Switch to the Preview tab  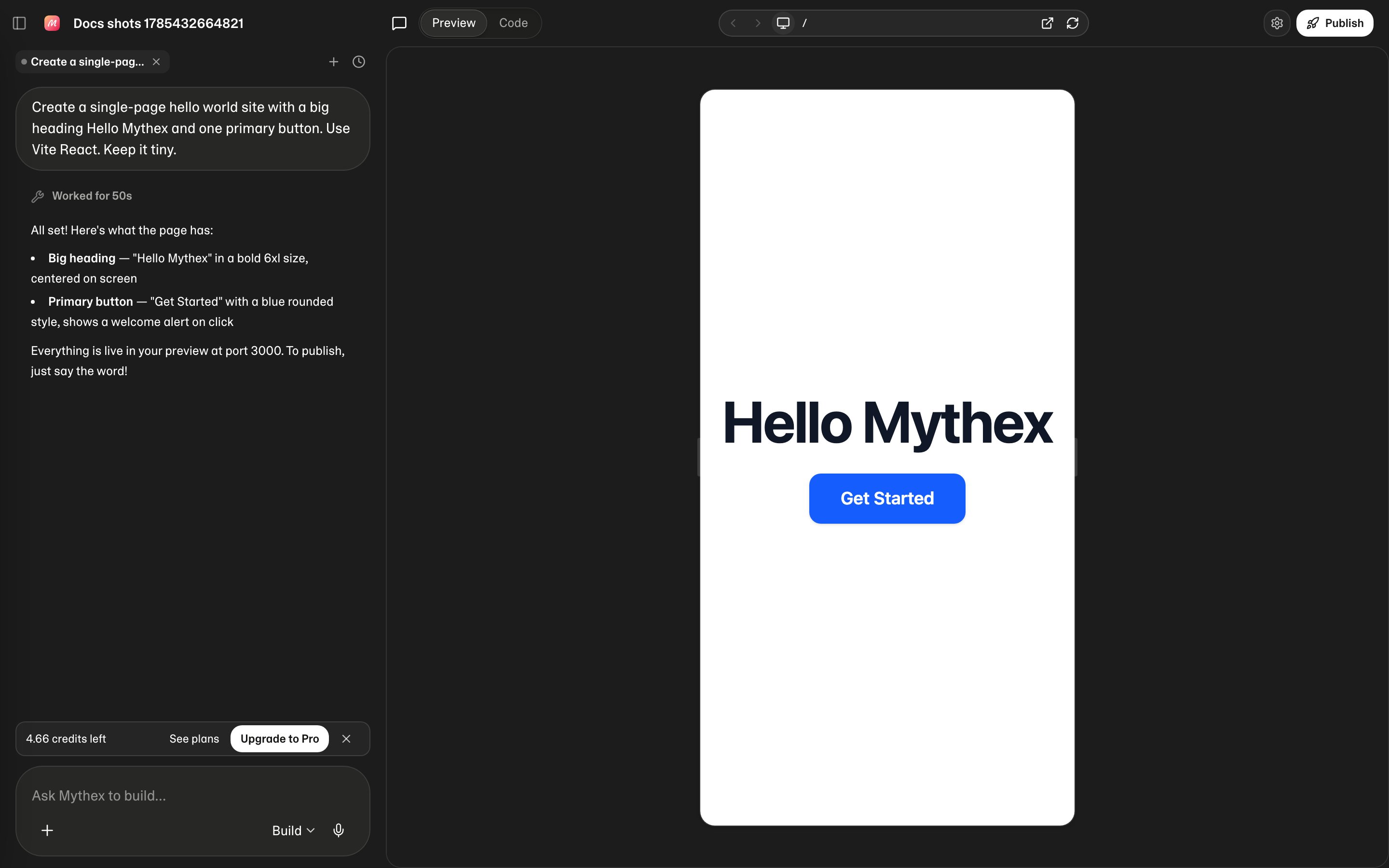[453, 23]
